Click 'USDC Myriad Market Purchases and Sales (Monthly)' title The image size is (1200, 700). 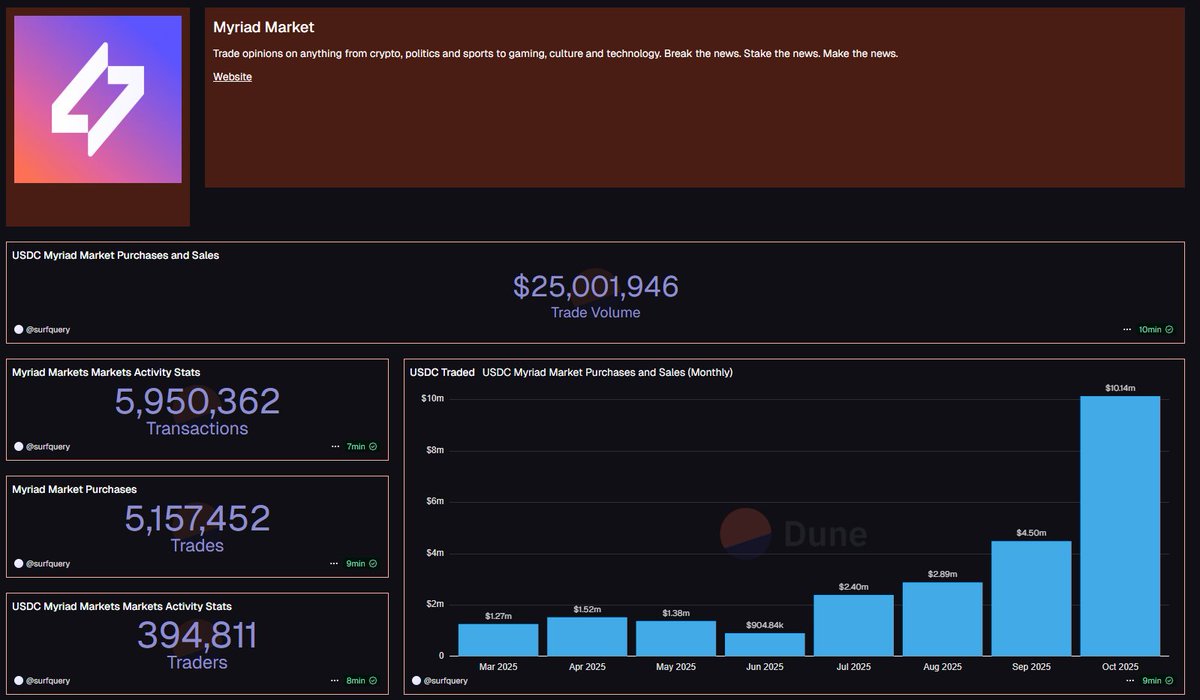[607, 372]
